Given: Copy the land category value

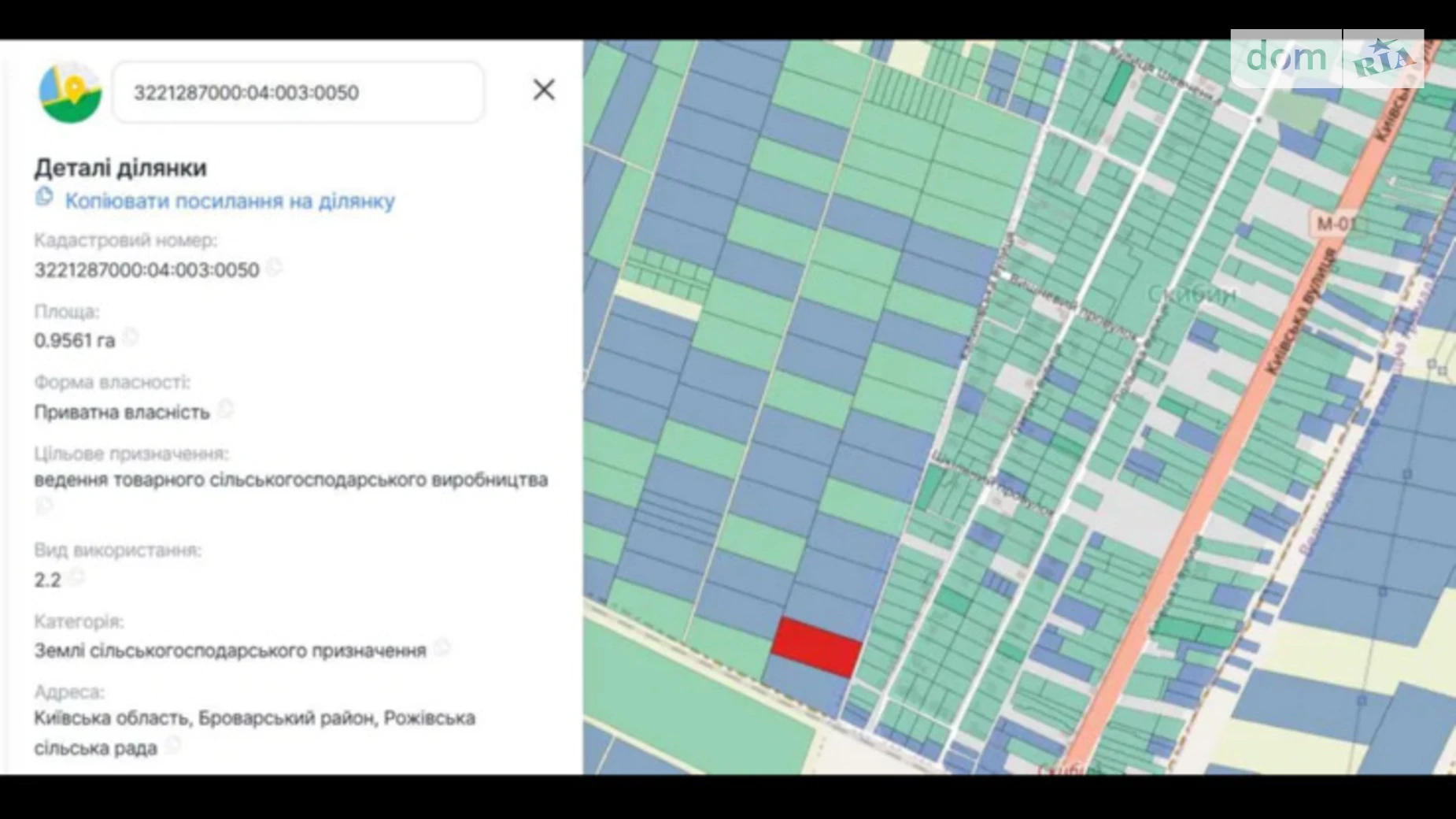Looking at the screenshot, I should [442, 648].
